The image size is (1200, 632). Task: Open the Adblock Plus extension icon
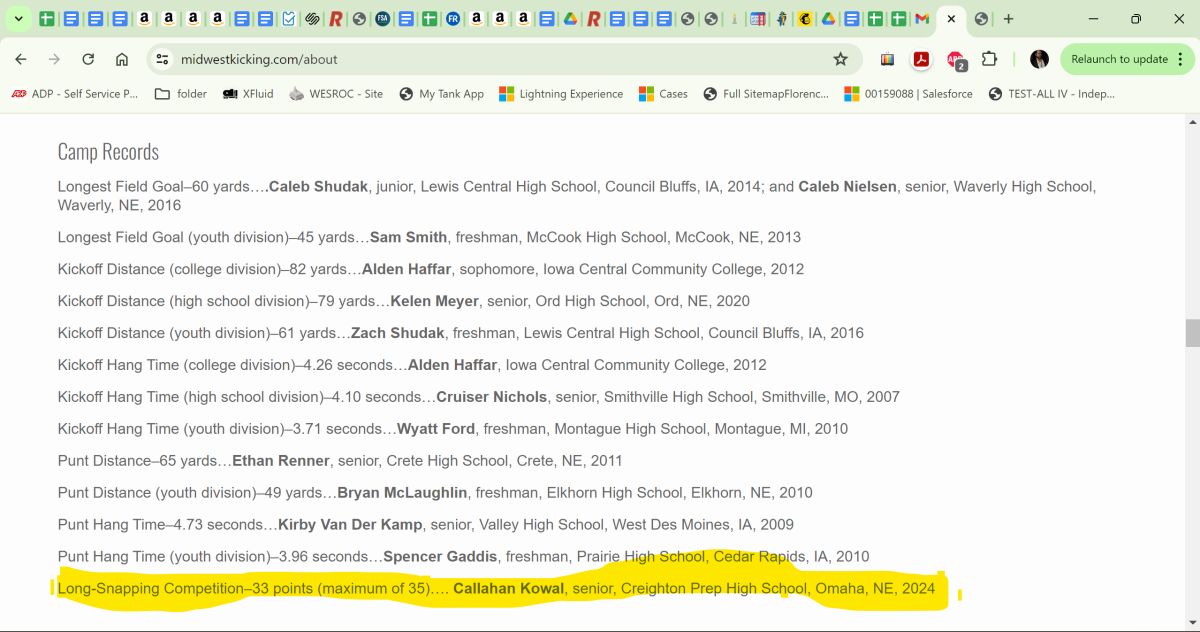tap(955, 60)
